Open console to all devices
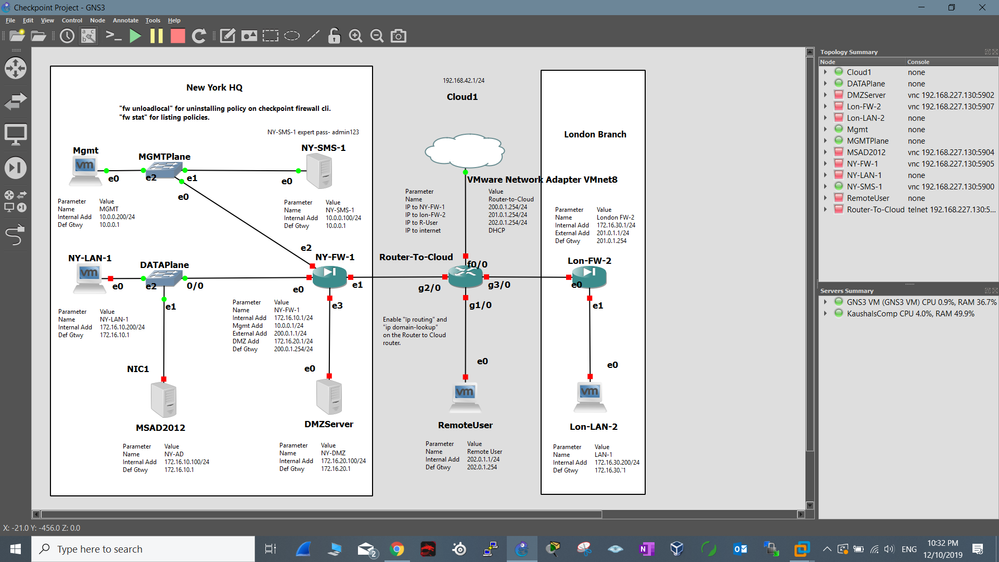999x562 pixels. (x=114, y=36)
